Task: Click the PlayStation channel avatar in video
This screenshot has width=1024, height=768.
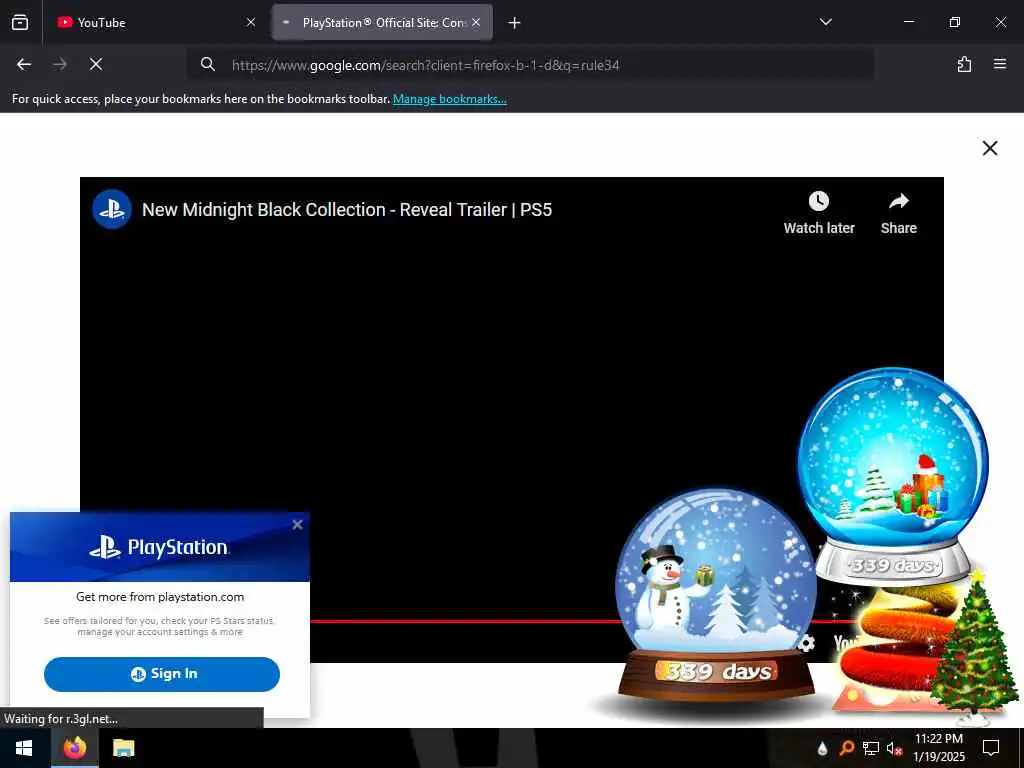Action: 112,209
